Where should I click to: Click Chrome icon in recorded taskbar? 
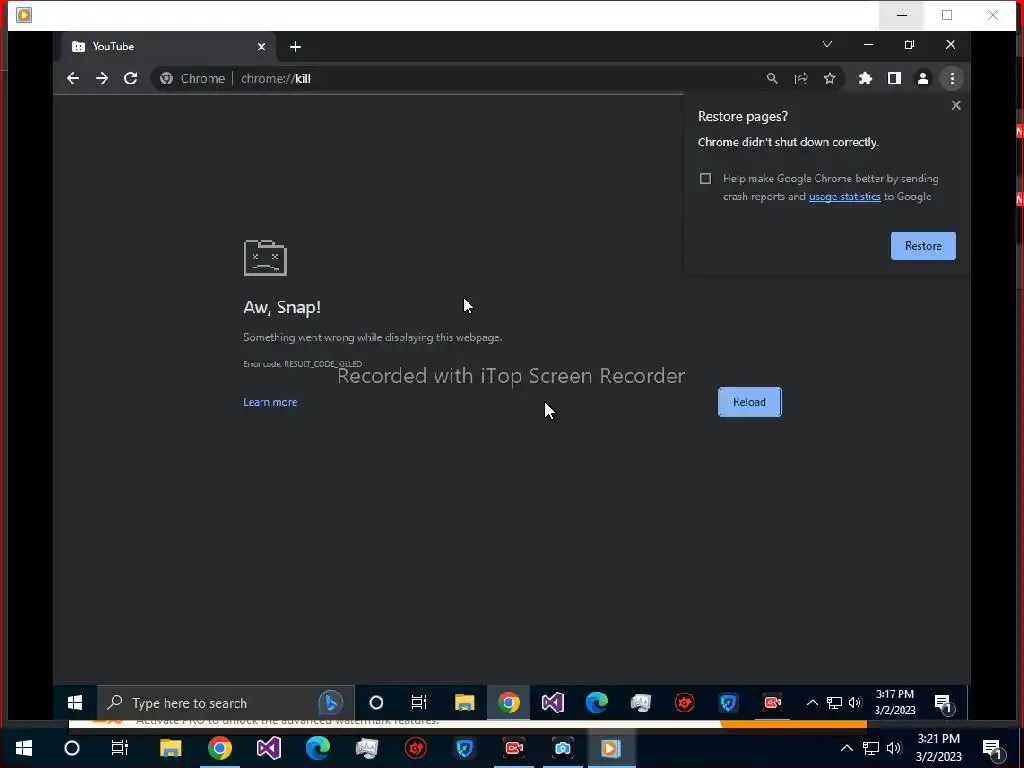[x=509, y=703]
